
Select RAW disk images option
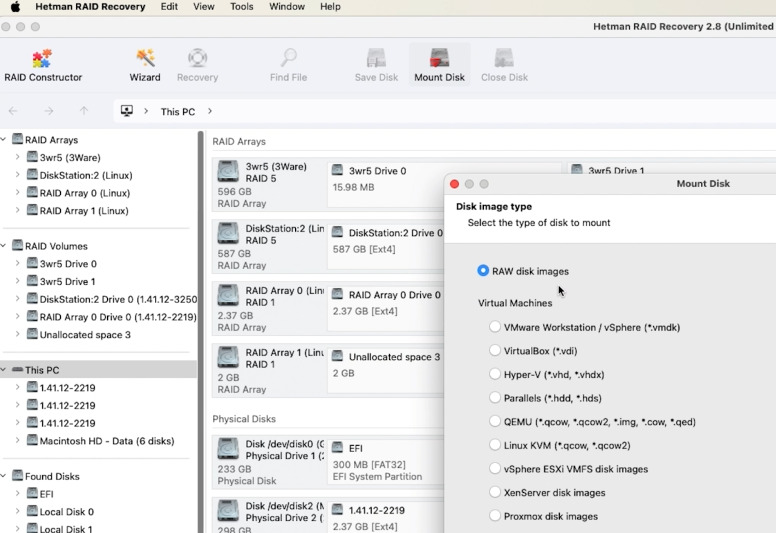click(x=483, y=271)
